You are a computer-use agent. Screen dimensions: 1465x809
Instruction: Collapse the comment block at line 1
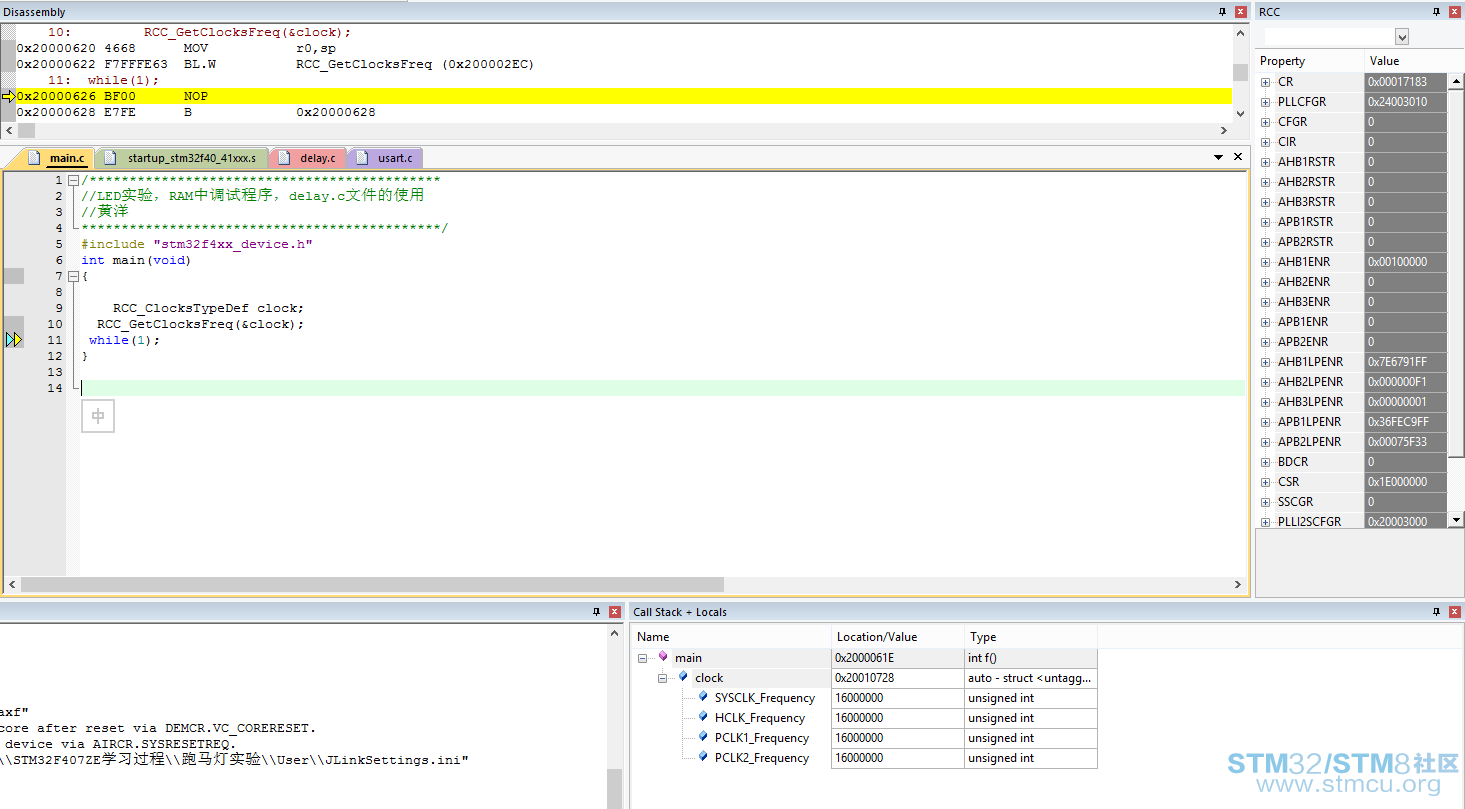click(x=73, y=180)
